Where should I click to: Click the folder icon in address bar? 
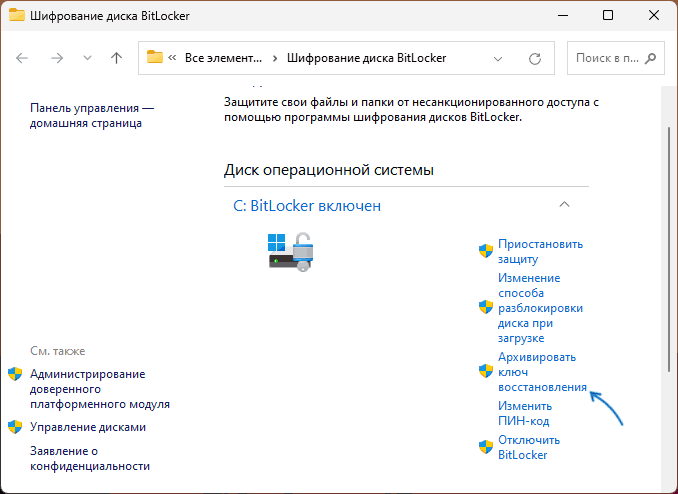click(155, 57)
